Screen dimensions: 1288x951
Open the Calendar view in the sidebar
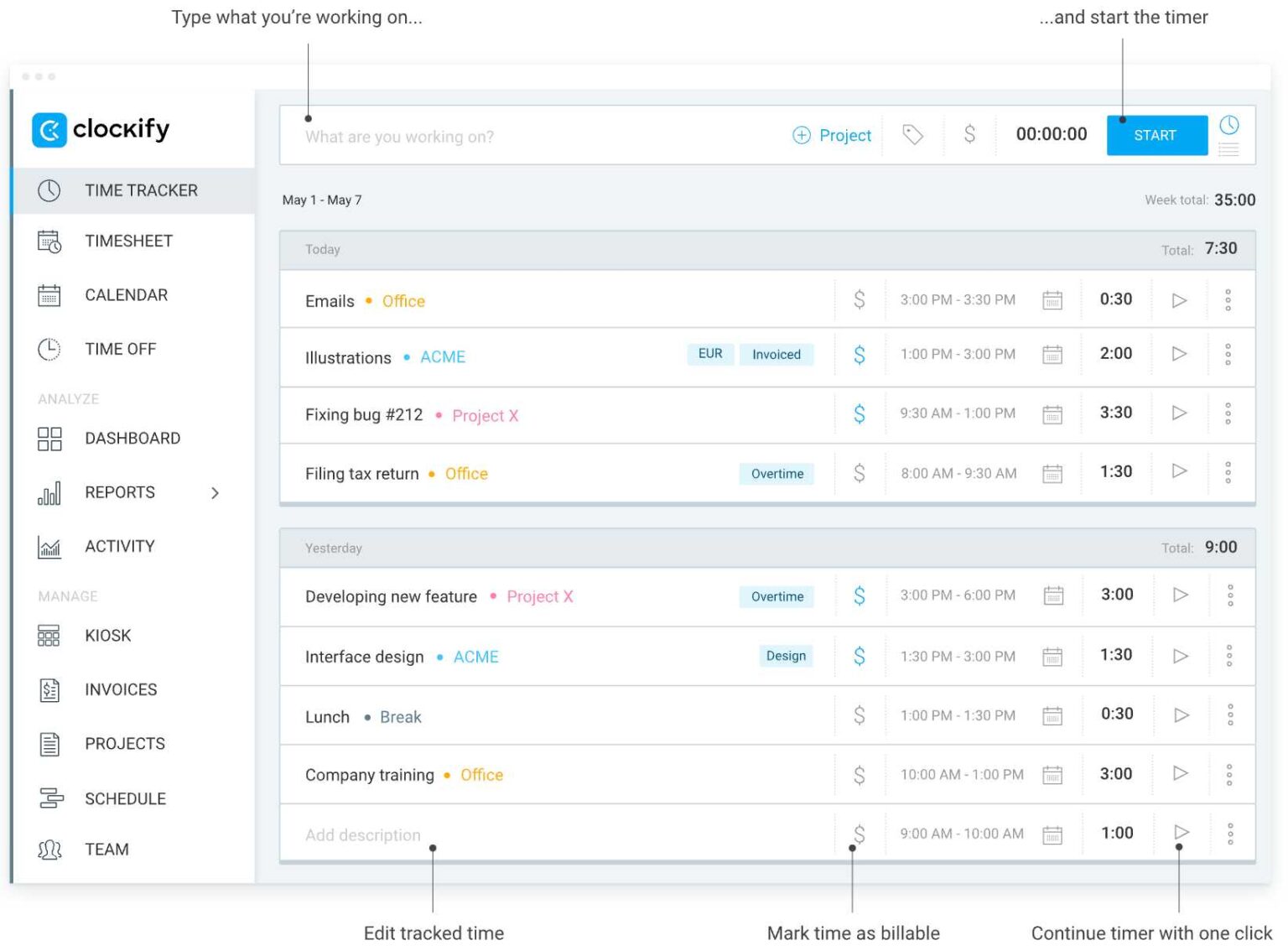pyautogui.click(x=126, y=294)
